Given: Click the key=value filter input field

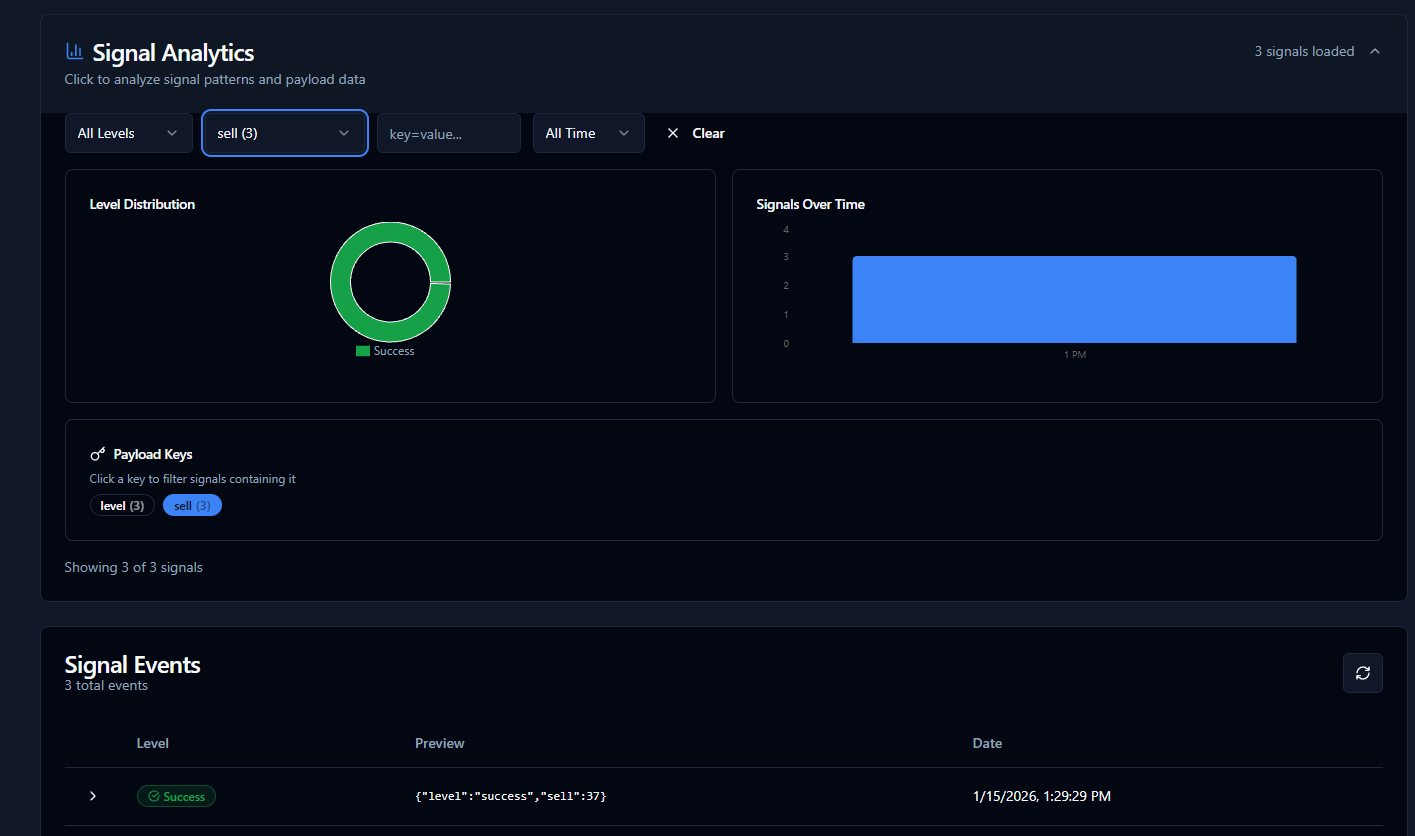Looking at the screenshot, I should coord(448,132).
